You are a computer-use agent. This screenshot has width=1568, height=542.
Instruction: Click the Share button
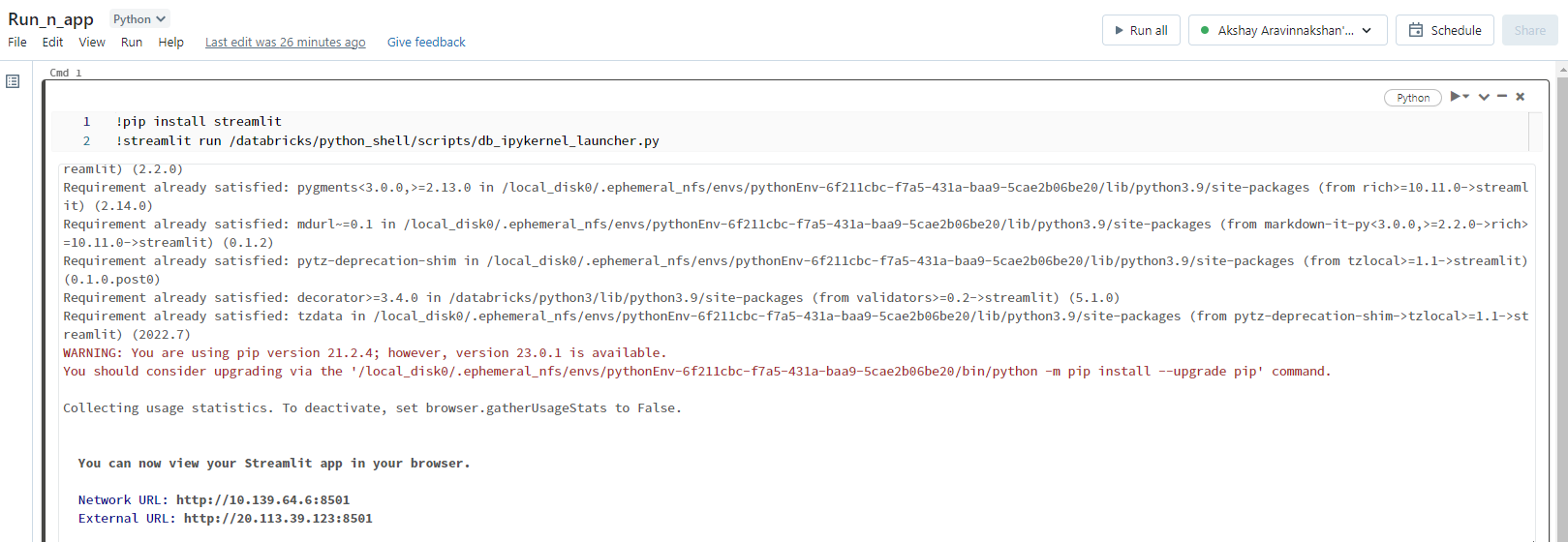point(1529,30)
